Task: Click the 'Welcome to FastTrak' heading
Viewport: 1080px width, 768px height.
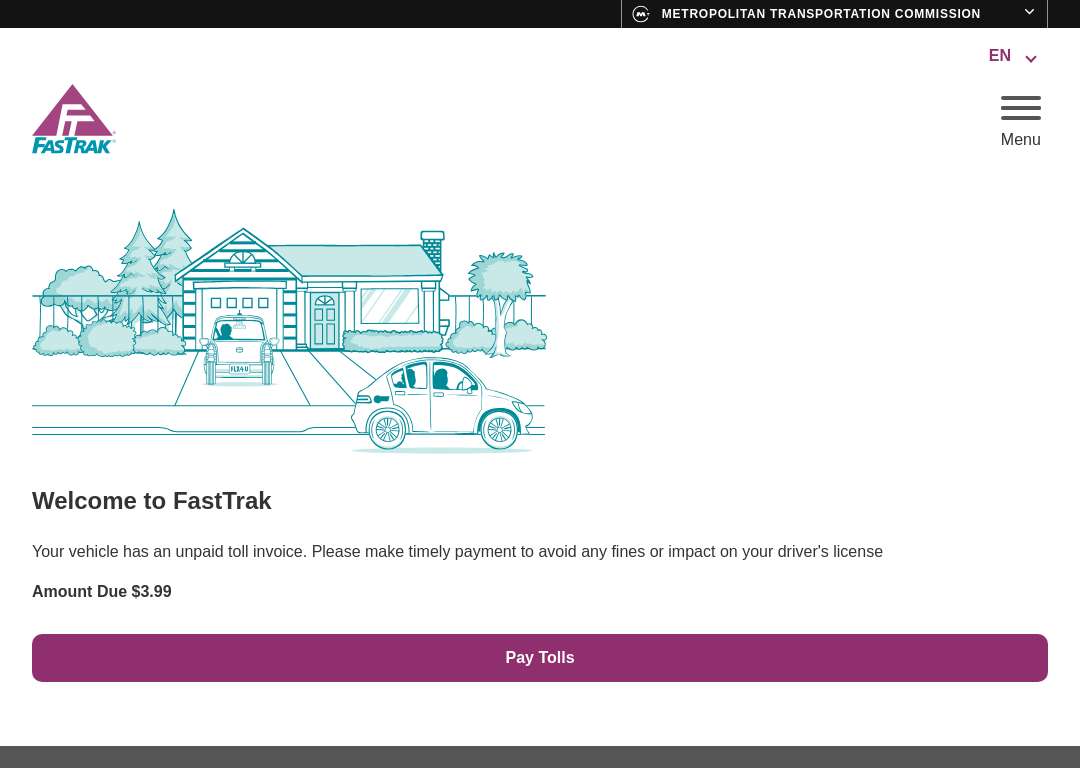Action: click(x=152, y=501)
